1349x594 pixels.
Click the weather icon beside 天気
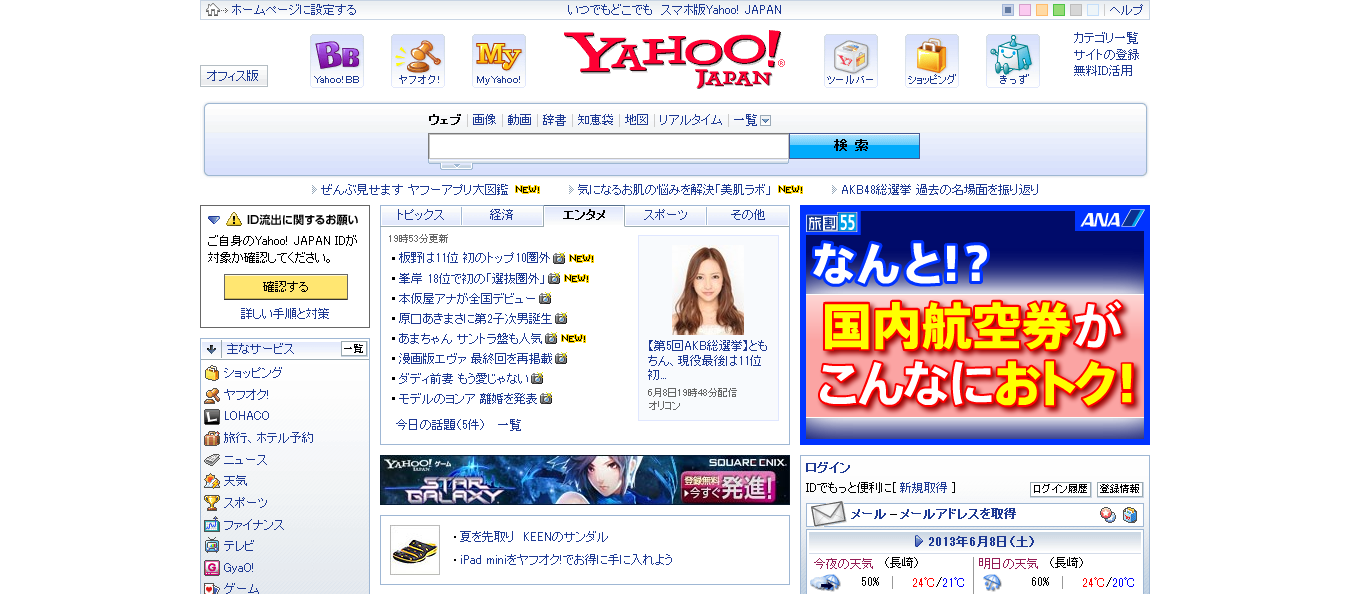pyautogui.click(x=212, y=481)
